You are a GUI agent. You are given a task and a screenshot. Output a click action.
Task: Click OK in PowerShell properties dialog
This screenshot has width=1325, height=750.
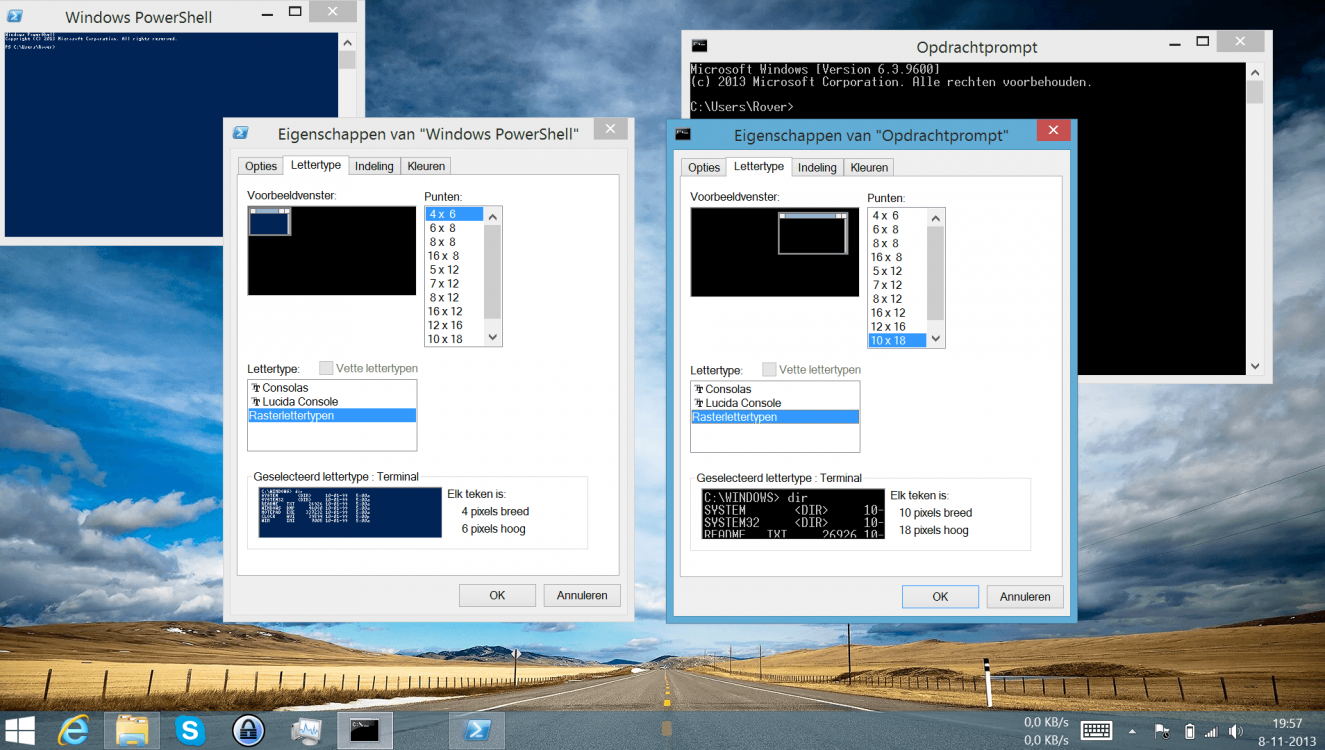pos(497,595)
